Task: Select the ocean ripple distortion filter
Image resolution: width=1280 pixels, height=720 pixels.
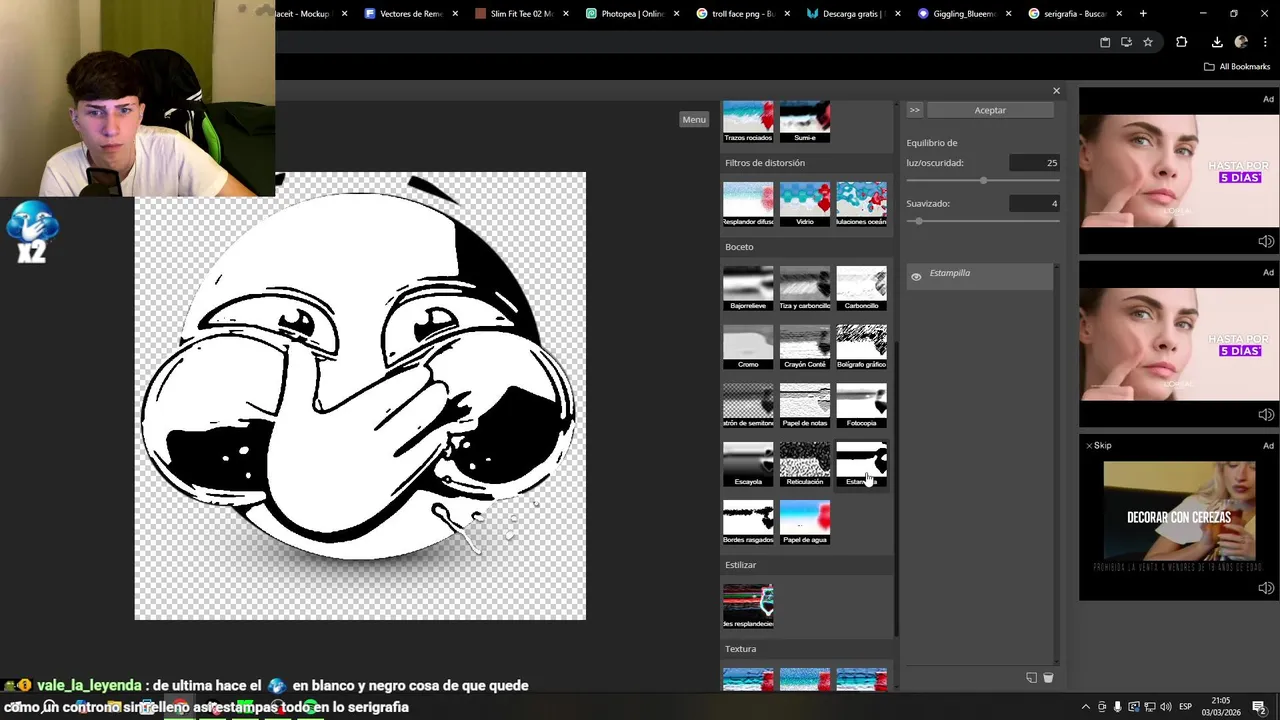Action: point(861,204)
